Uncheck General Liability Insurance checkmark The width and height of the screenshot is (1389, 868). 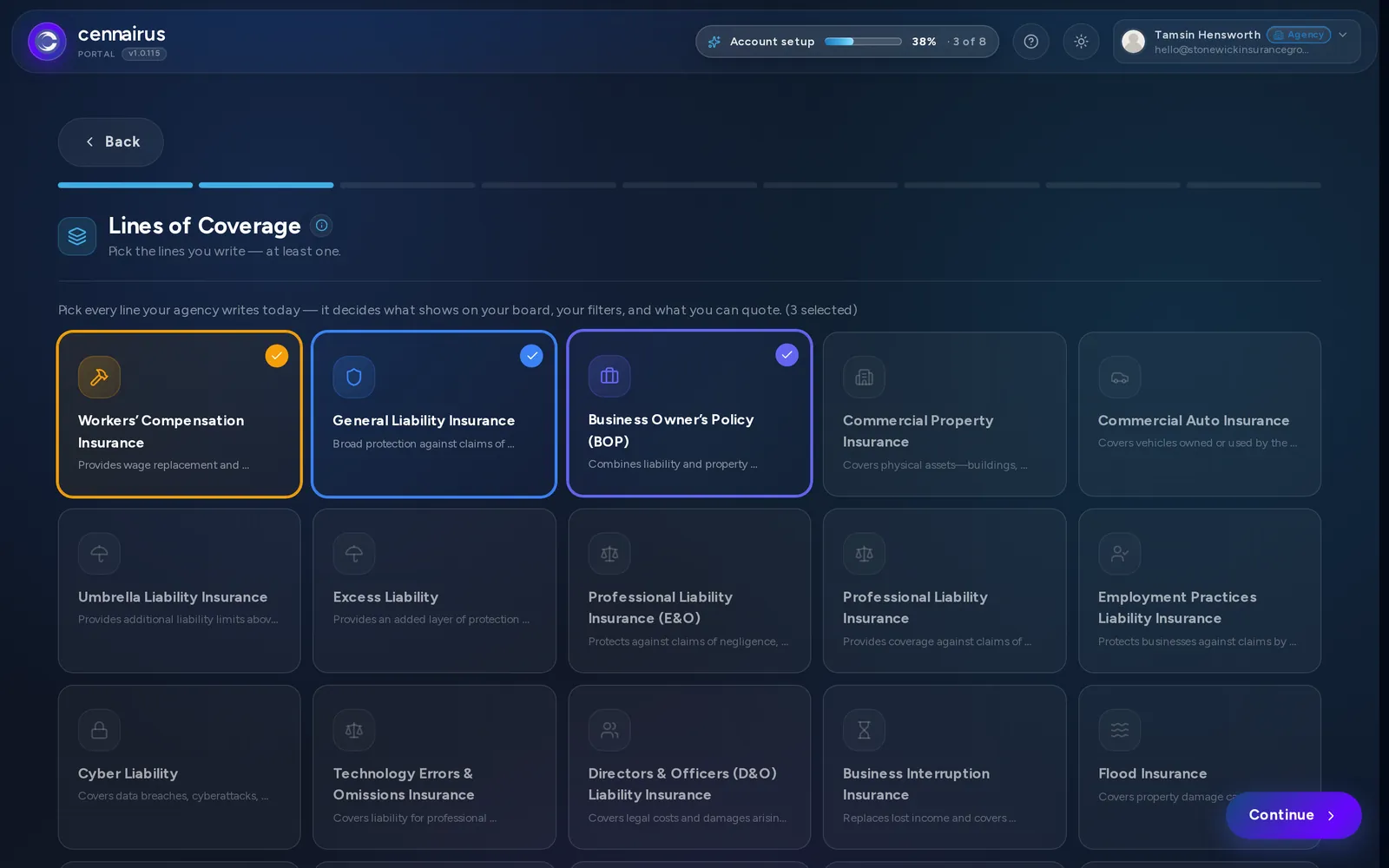click(531, 356)
